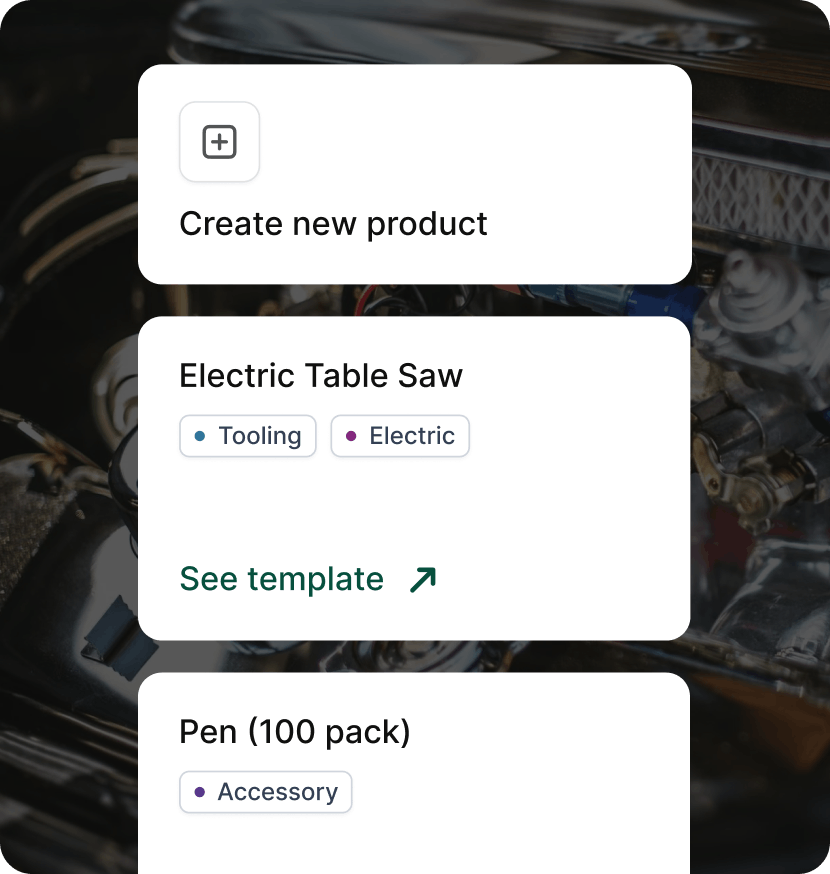Click the blue dot in the Tooling tag

click(200, 436)
